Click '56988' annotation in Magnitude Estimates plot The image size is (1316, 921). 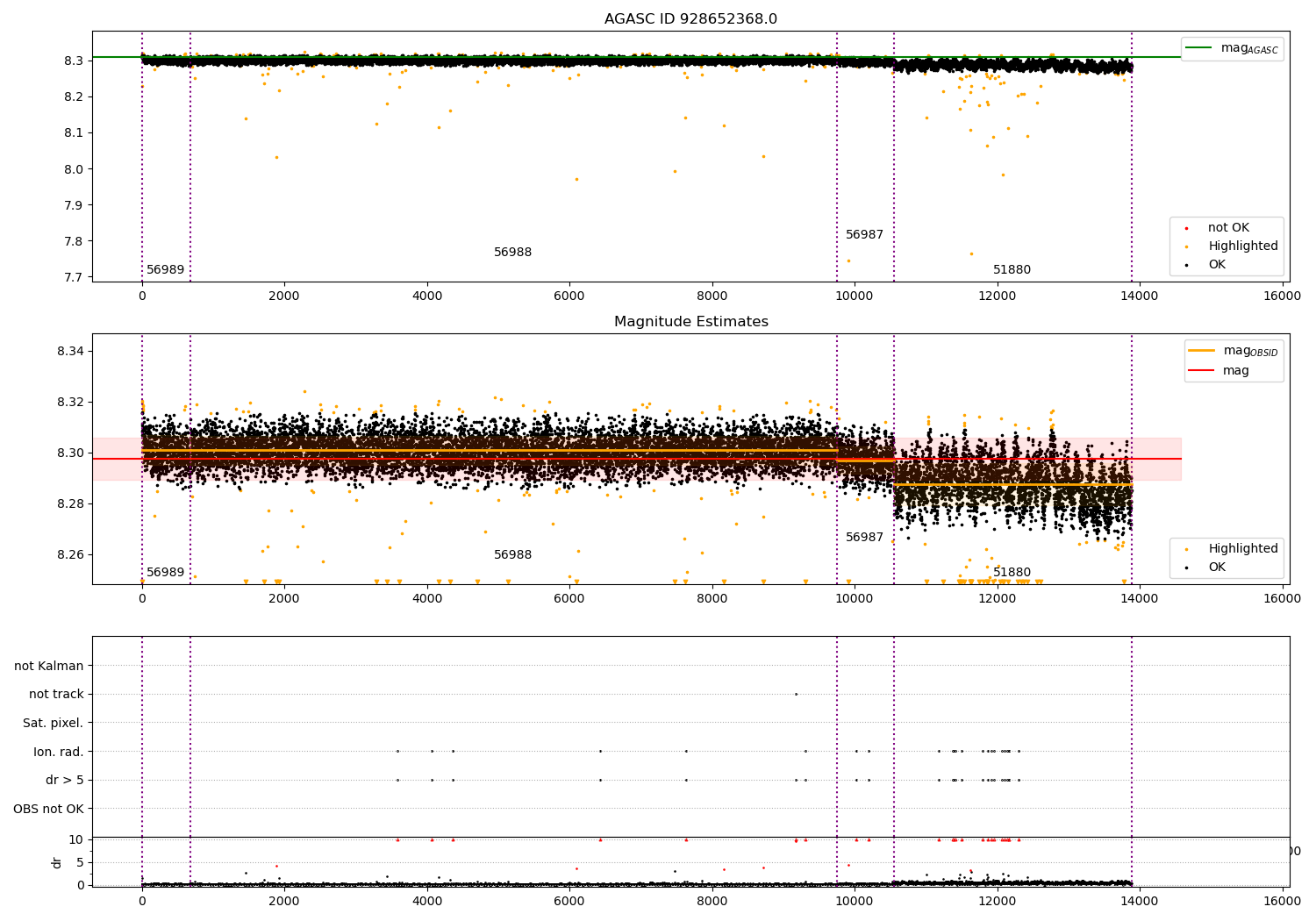tap(513, 555)
